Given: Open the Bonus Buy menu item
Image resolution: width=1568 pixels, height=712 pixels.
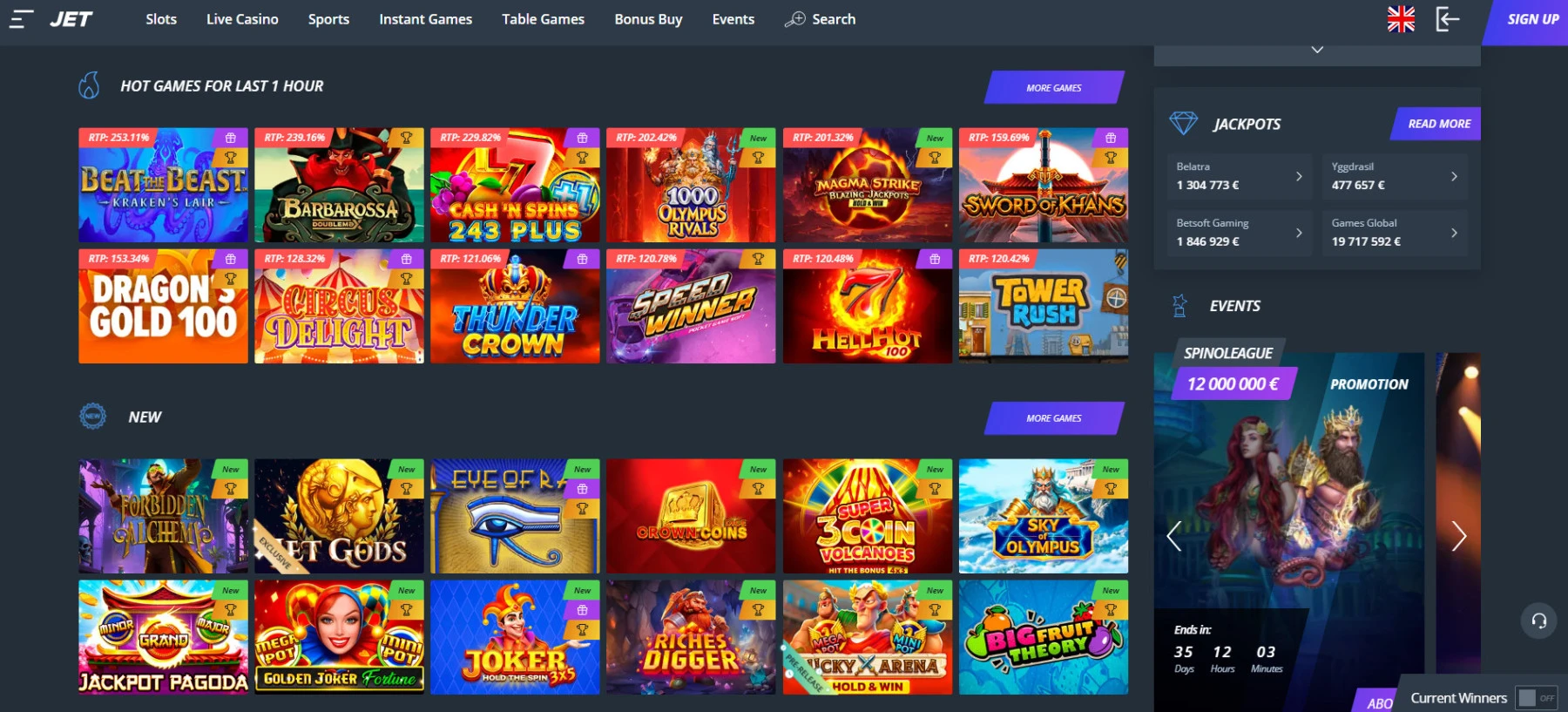Looking at the screenshot, I should point(648,19).
